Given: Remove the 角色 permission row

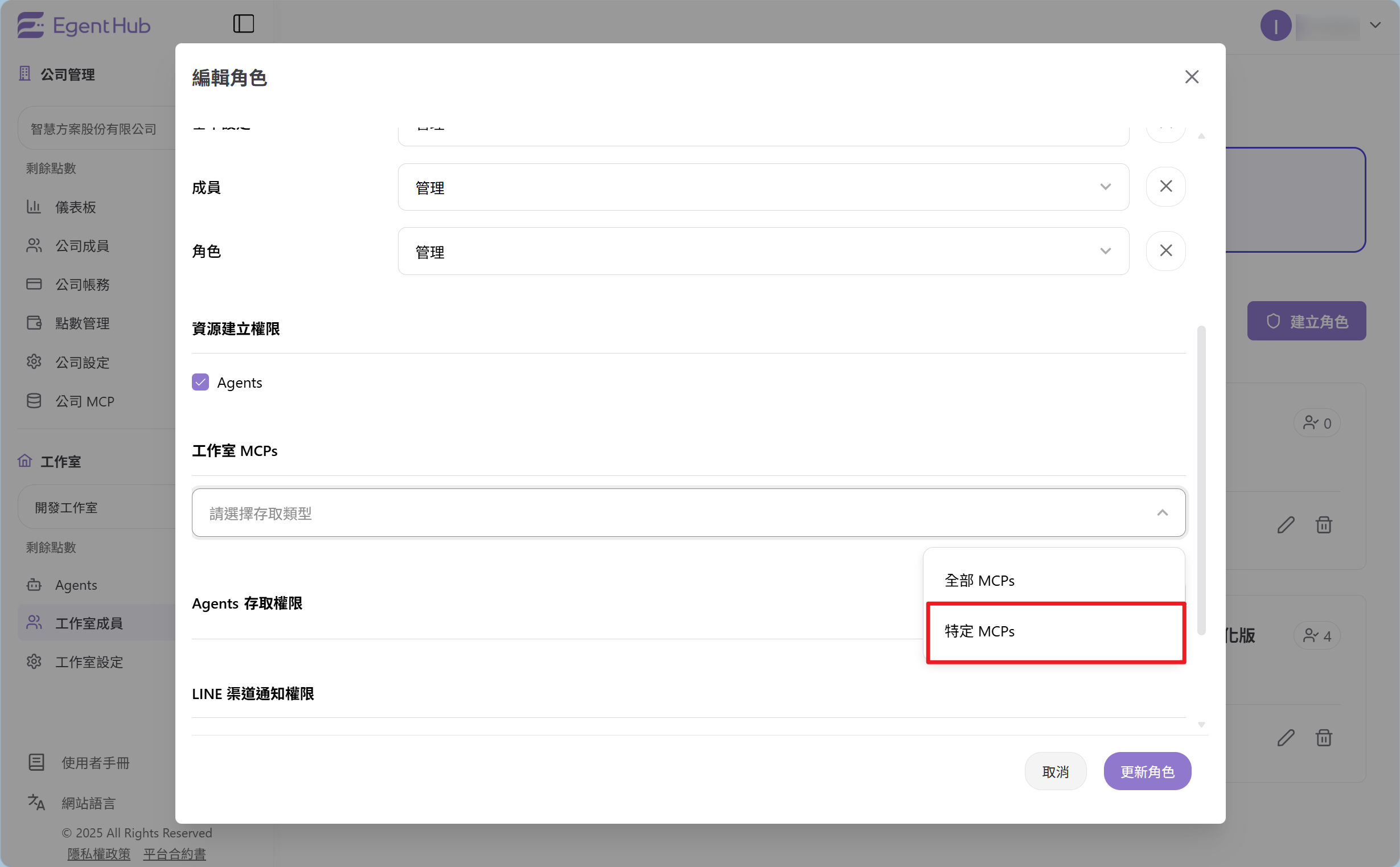Looking at the screenshot, I should pyautogui.click(x=1165, y=250).
